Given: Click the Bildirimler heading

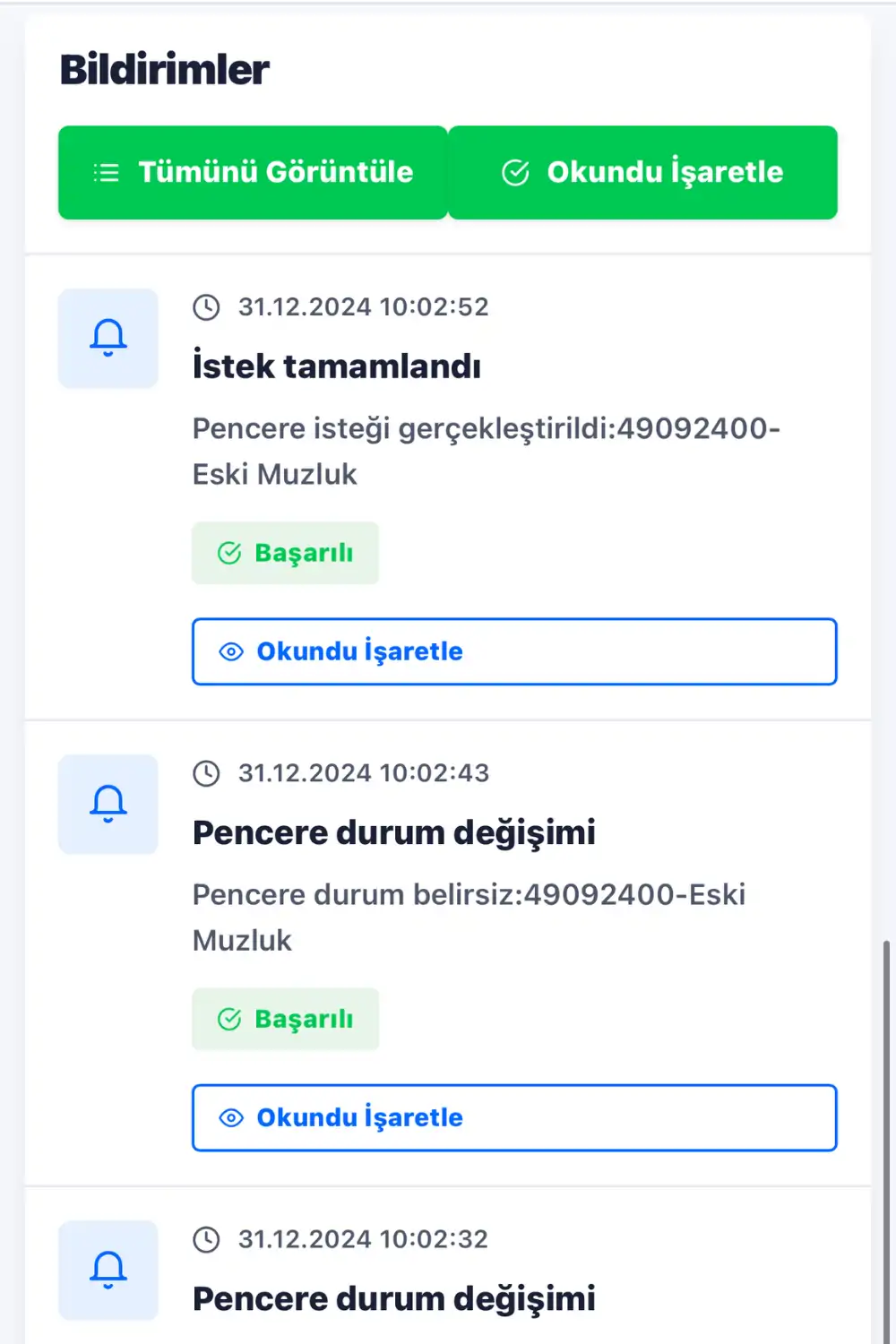Looking at the screenshot, I should [x=165, y=68].
